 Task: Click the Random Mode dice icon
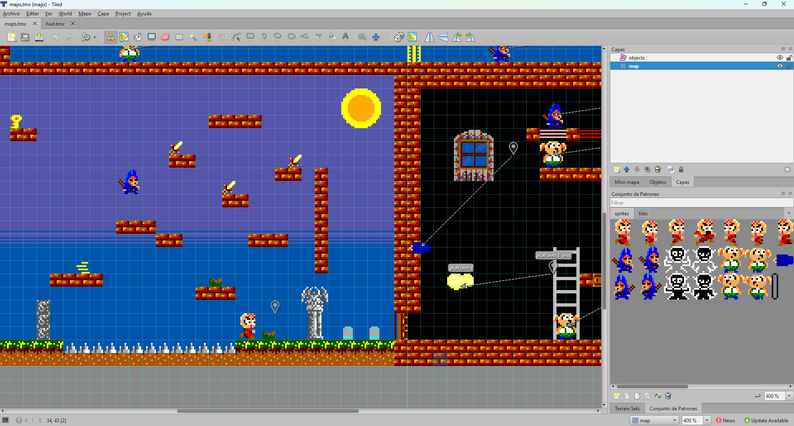click(399, 37)
